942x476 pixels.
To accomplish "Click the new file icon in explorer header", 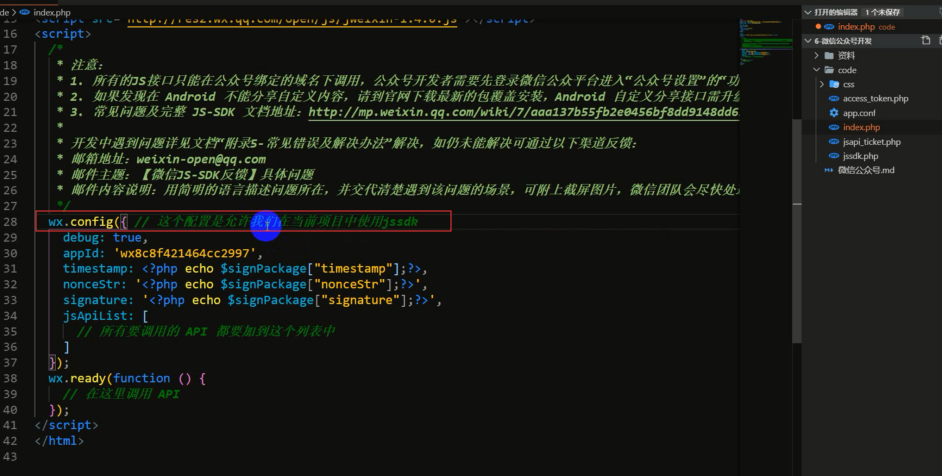I will coord(926,40).
